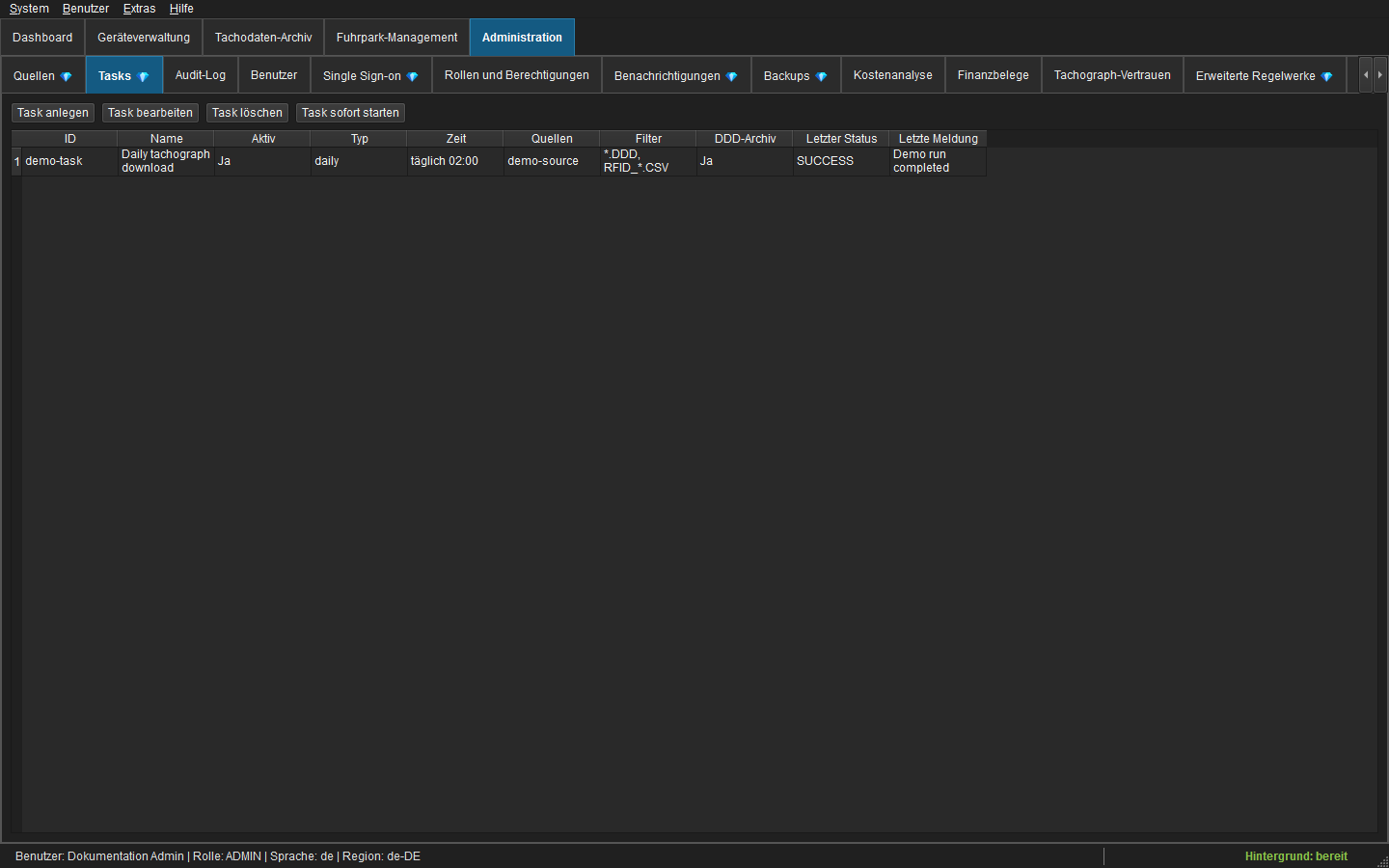This screenshot has height=868, width=1389.
Task: Switch to the Geräteverwaltung tab
Action: point(144,38)
